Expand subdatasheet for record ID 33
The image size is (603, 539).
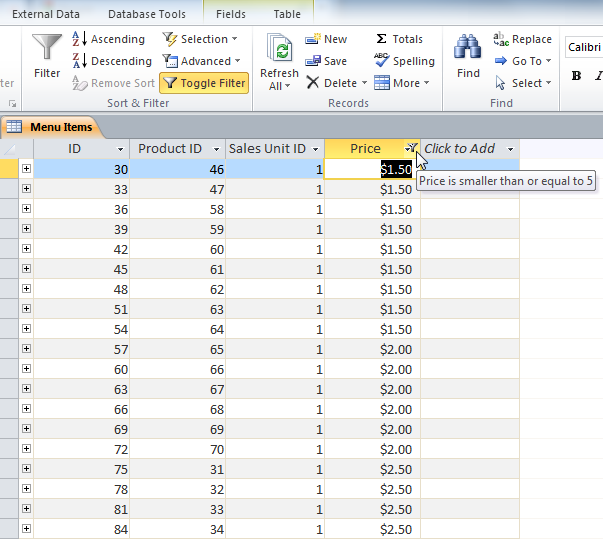coord(26,188)
